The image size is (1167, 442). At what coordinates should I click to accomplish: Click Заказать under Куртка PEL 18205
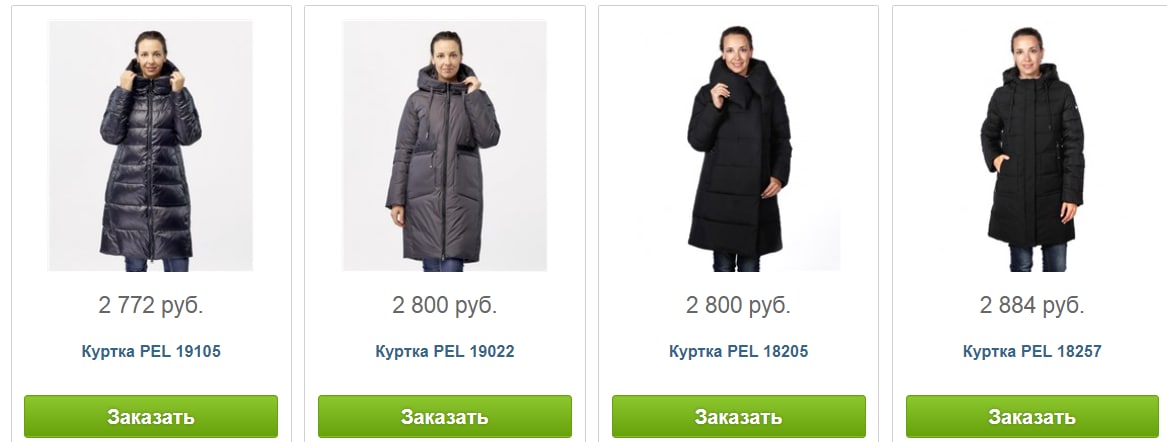coord(739,417)
